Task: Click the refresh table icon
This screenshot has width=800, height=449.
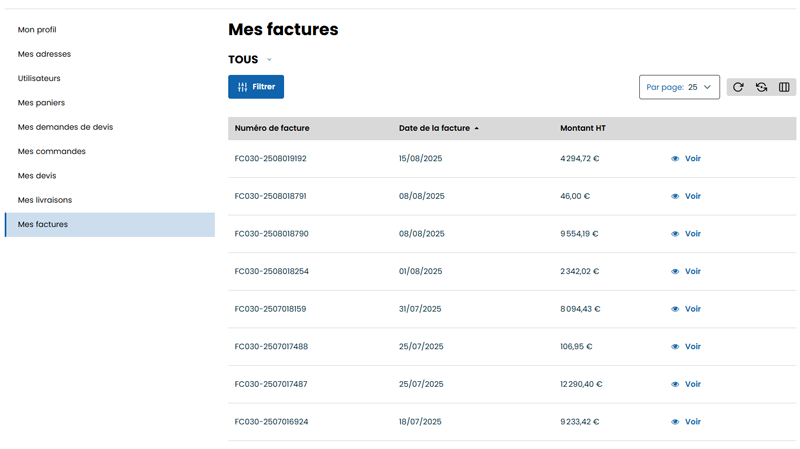Action: coord(738,87)
